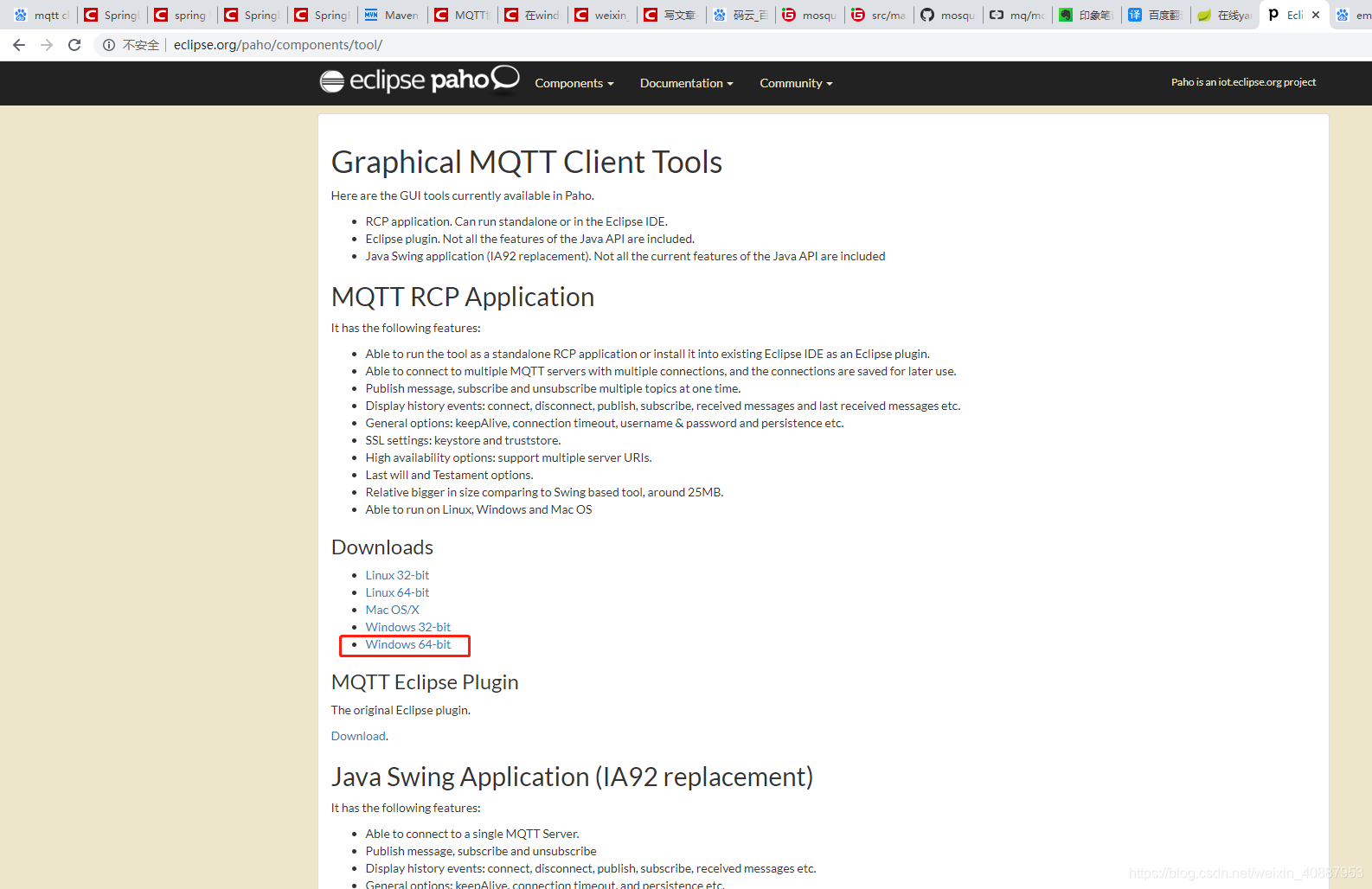Download the Linux 32-bit build
1372x889 pixels.
[397, 575]
